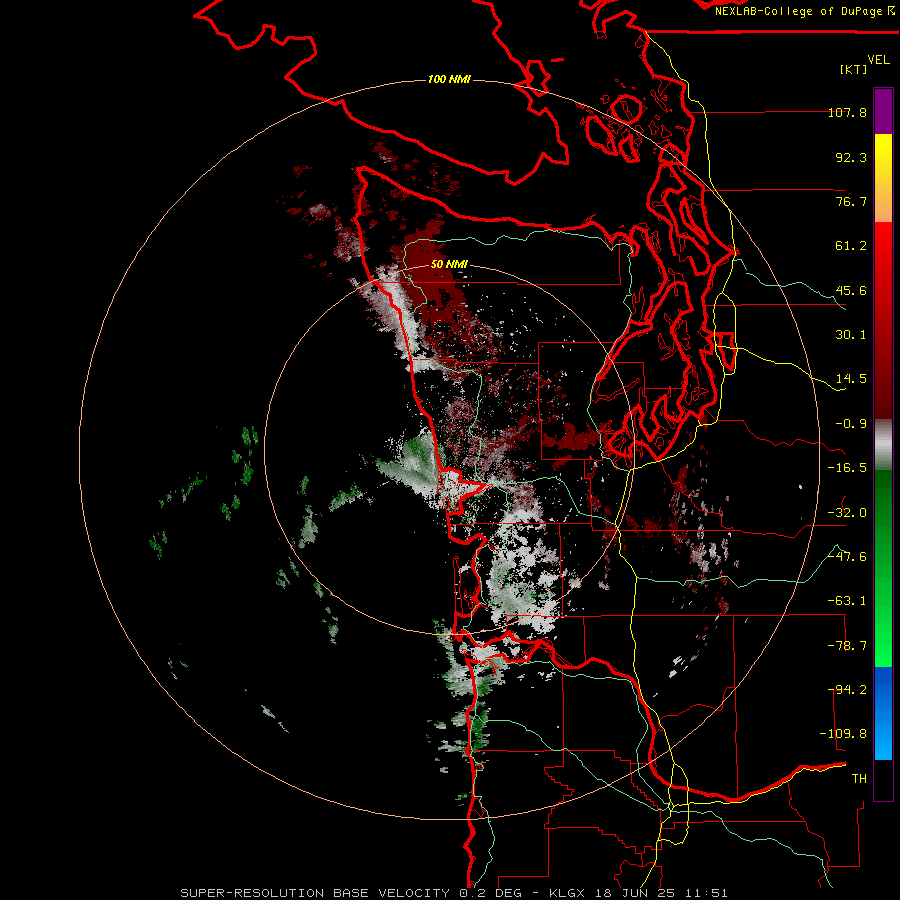Image resolution: width=900 pixels, height=900 pixels.
Task: Click the 50 NMI range ring label
Action: click(449, 264)
